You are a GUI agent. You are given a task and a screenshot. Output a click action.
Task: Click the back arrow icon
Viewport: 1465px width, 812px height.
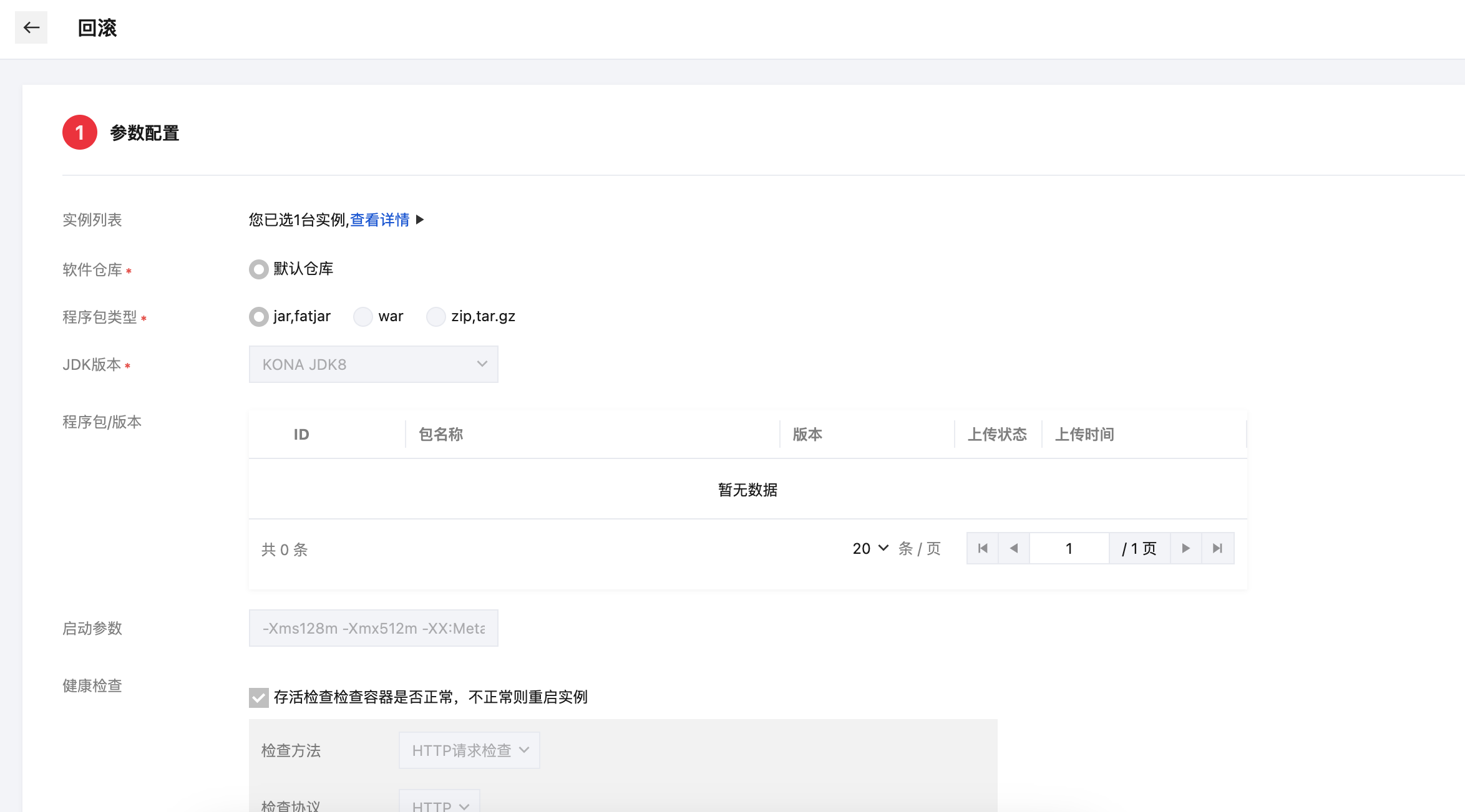click(x=31, y=27)
